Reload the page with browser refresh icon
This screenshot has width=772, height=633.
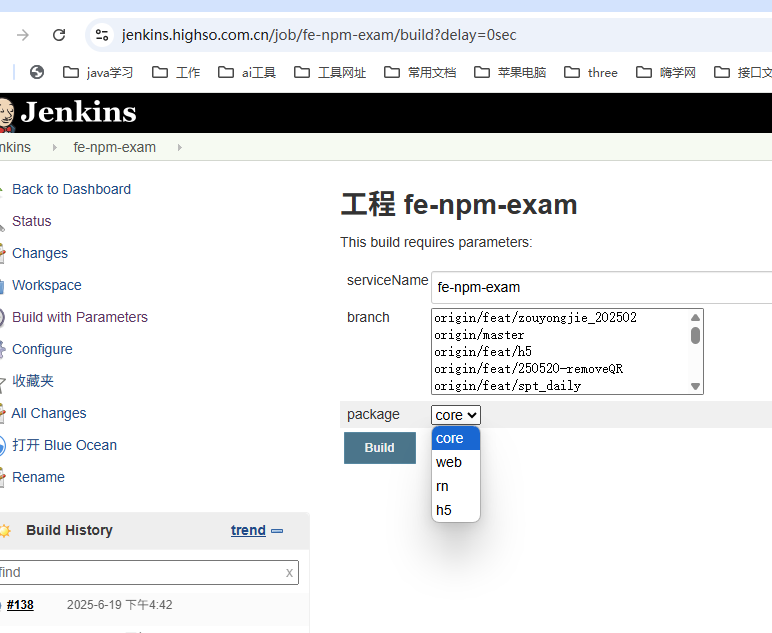pos(59,35)
